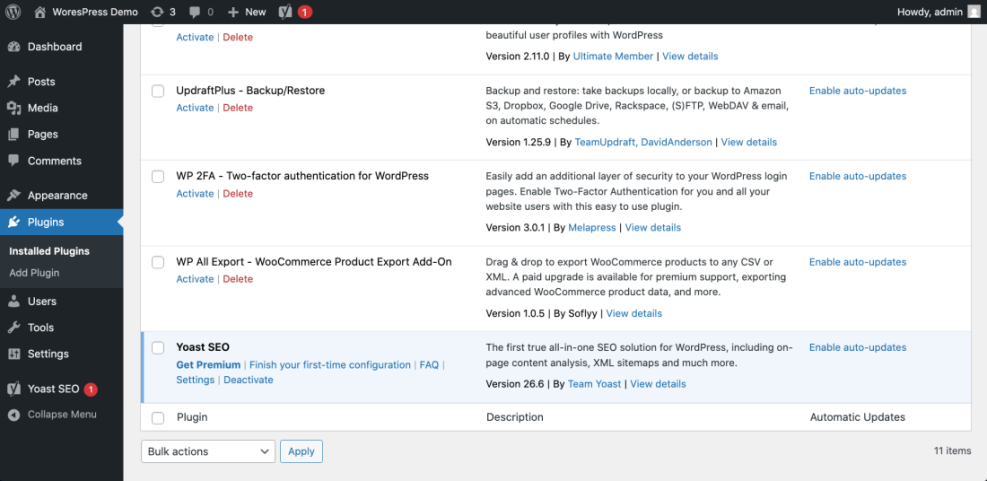
Task: Click the Yoast SEO sidebar badge showing 1
Action: point(91,389)
